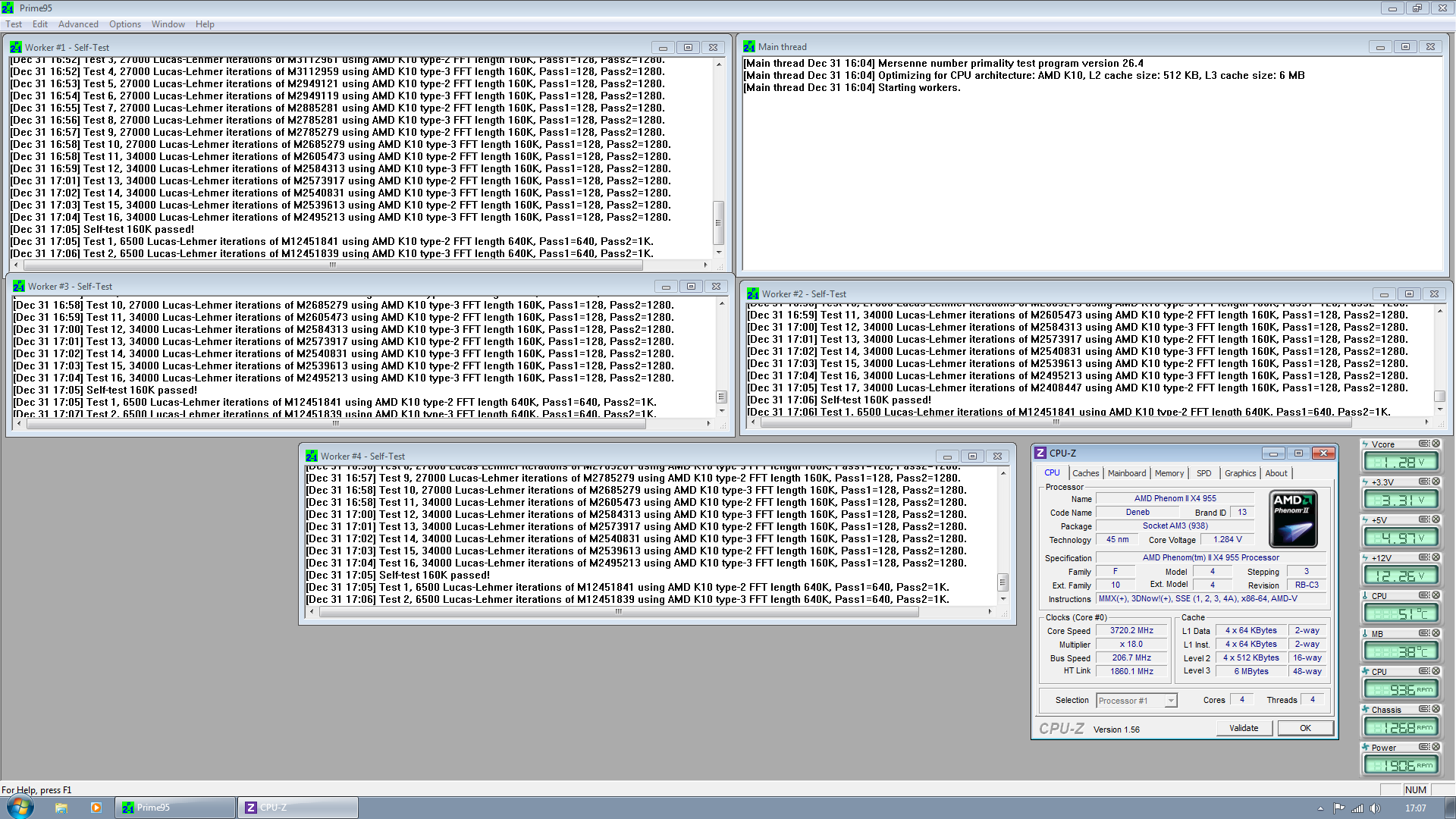
Task: Switch to the Memory tab in CPU-Z
Action: (x=1169, y=473)
